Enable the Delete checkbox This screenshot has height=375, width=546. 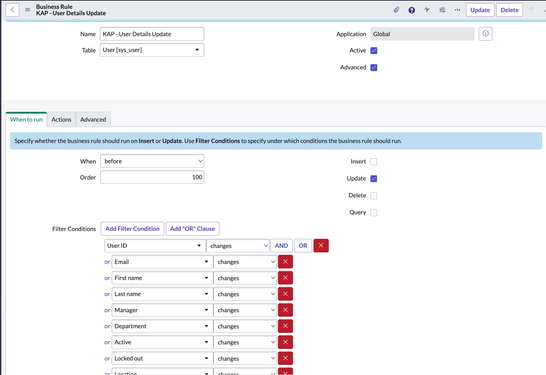click(374, 195)
